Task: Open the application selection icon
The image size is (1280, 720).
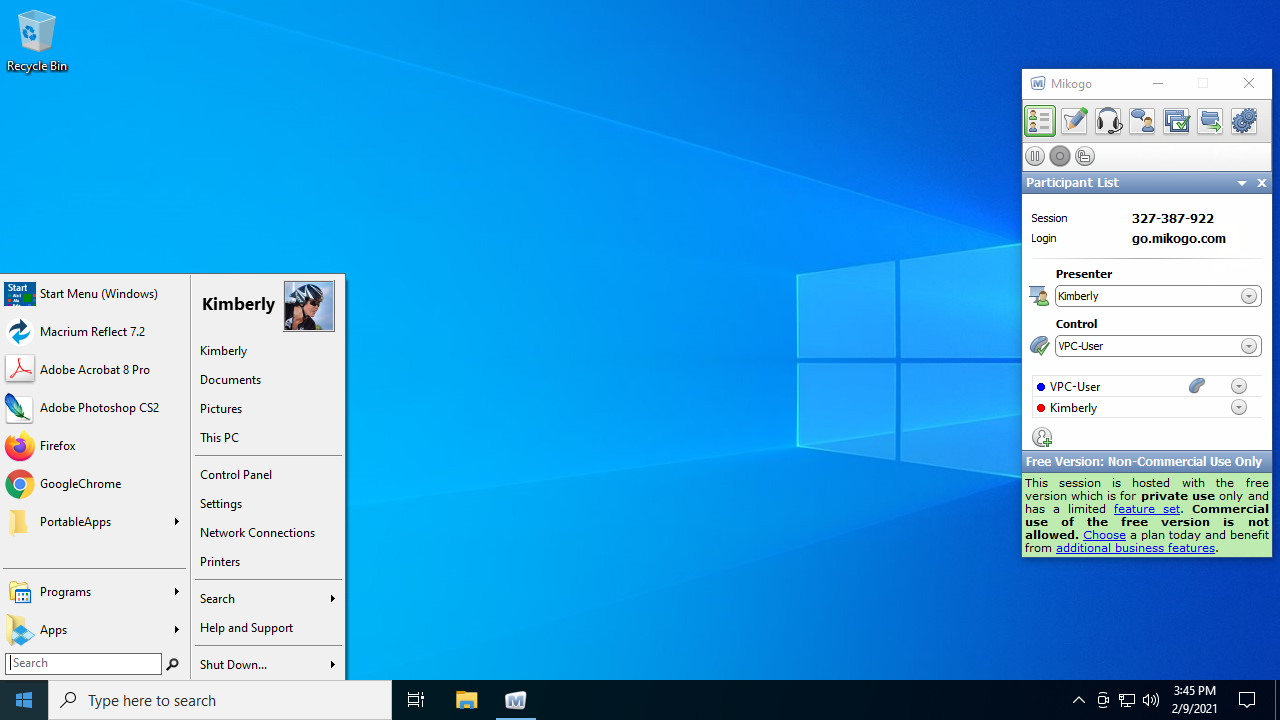Action: (x=1176, y=121)
